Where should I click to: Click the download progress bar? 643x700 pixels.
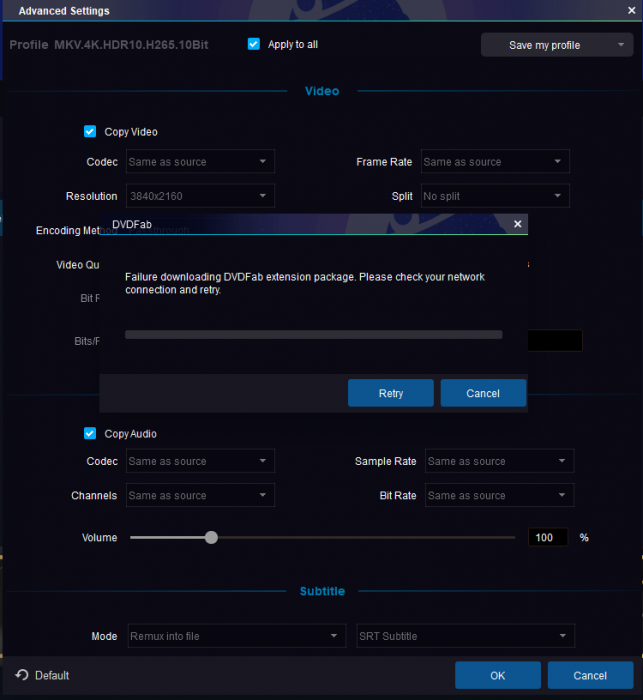click(313, 335)
